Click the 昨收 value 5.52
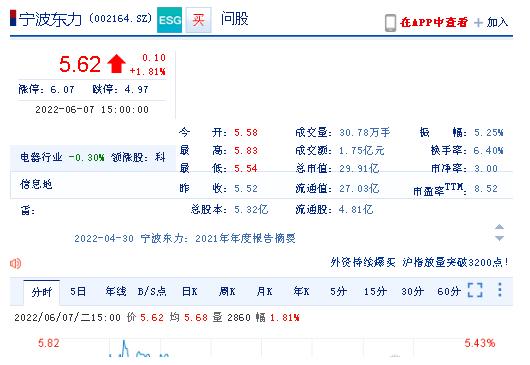Viewport: 530px width, 365px height. (x=246, y=189)
